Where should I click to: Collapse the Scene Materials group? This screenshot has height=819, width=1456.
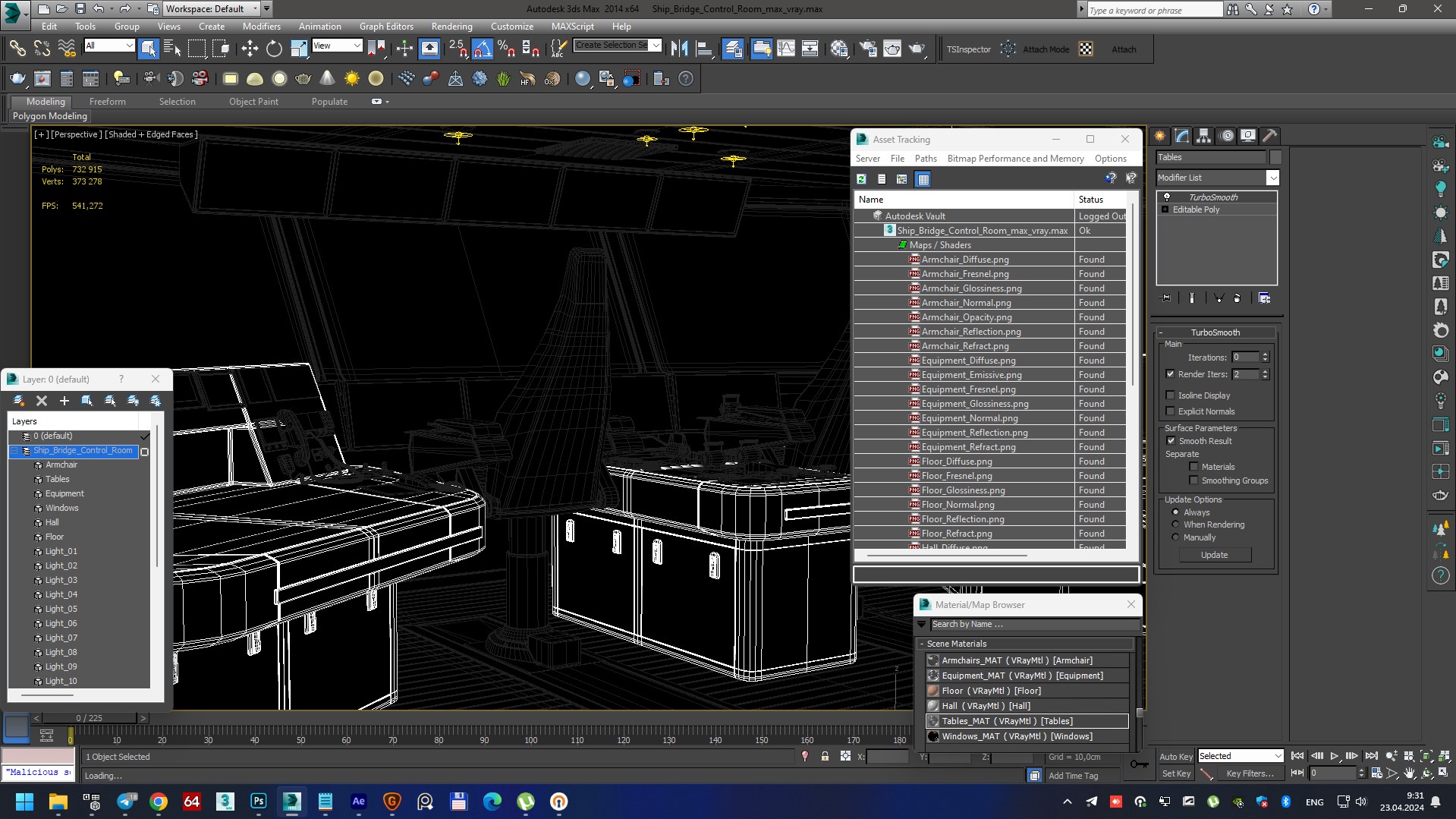coord(922,644)
